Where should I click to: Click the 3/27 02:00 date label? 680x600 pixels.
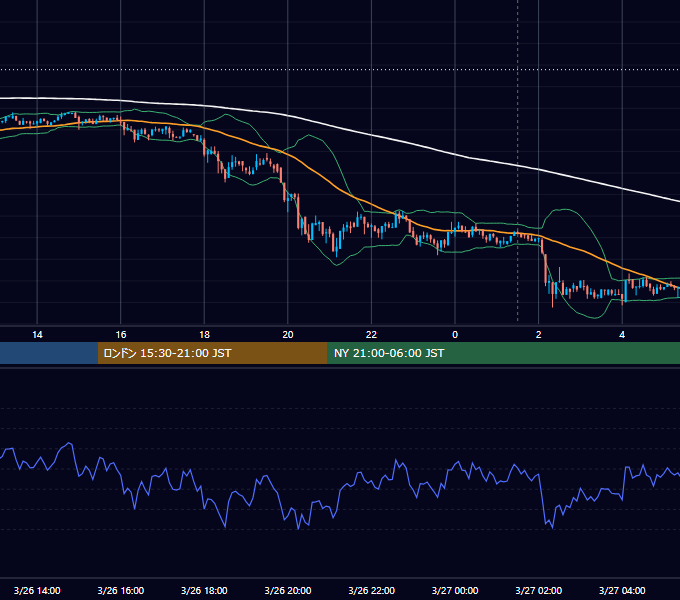[x=539, y=590]
